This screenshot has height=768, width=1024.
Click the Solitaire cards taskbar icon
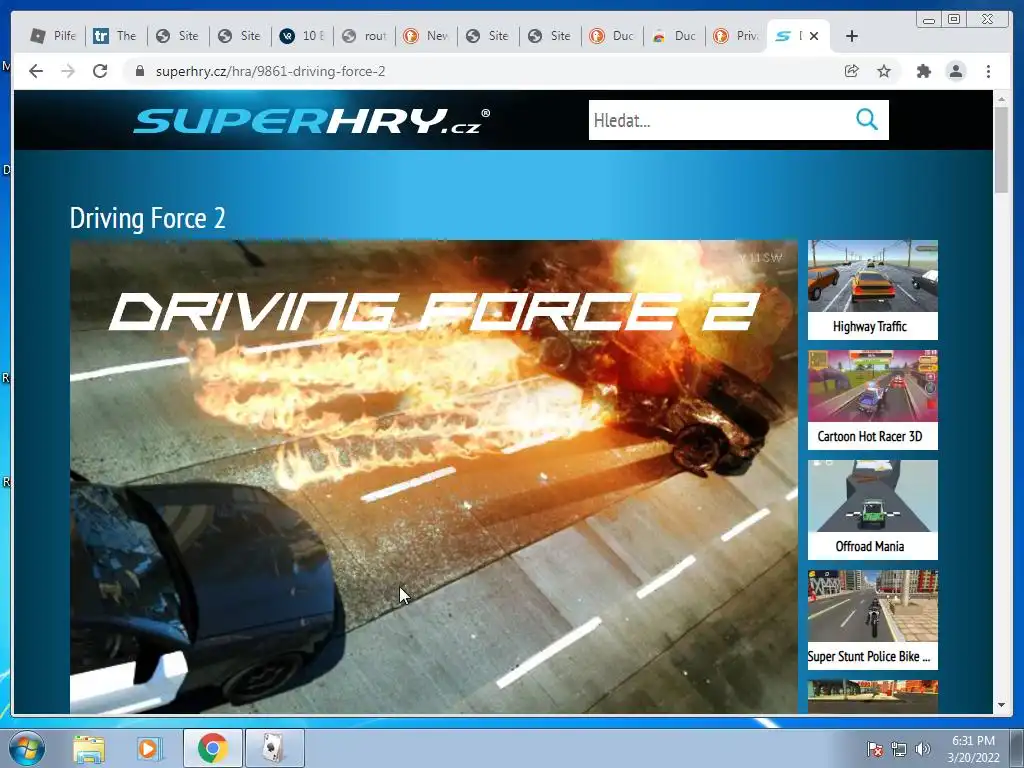click(x=274, y=748)
